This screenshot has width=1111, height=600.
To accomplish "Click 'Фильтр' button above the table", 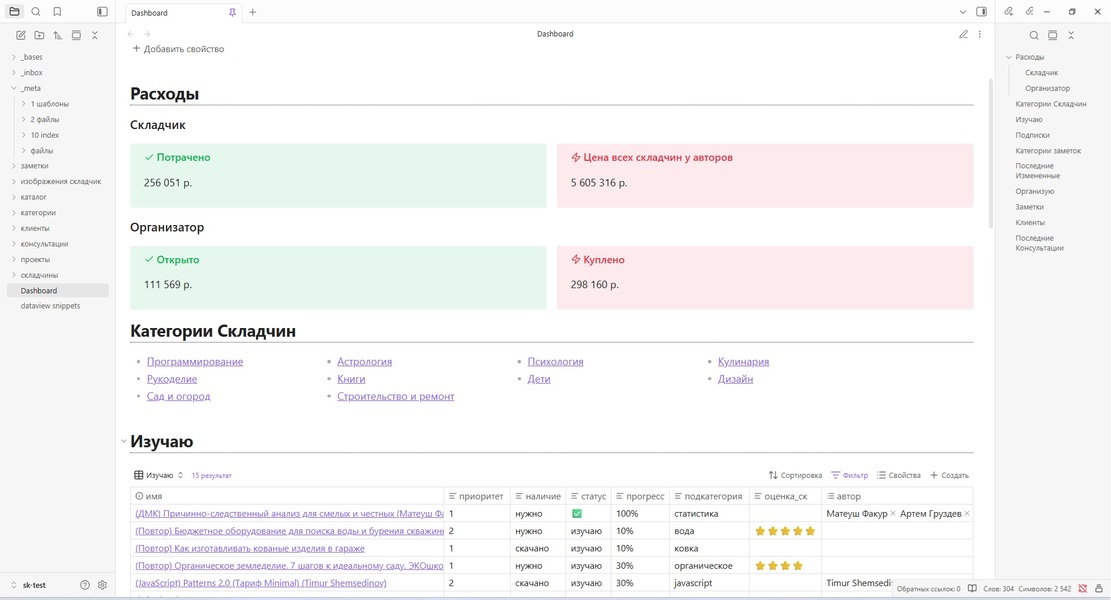I will pyautogui.click(x=849, y=475).
